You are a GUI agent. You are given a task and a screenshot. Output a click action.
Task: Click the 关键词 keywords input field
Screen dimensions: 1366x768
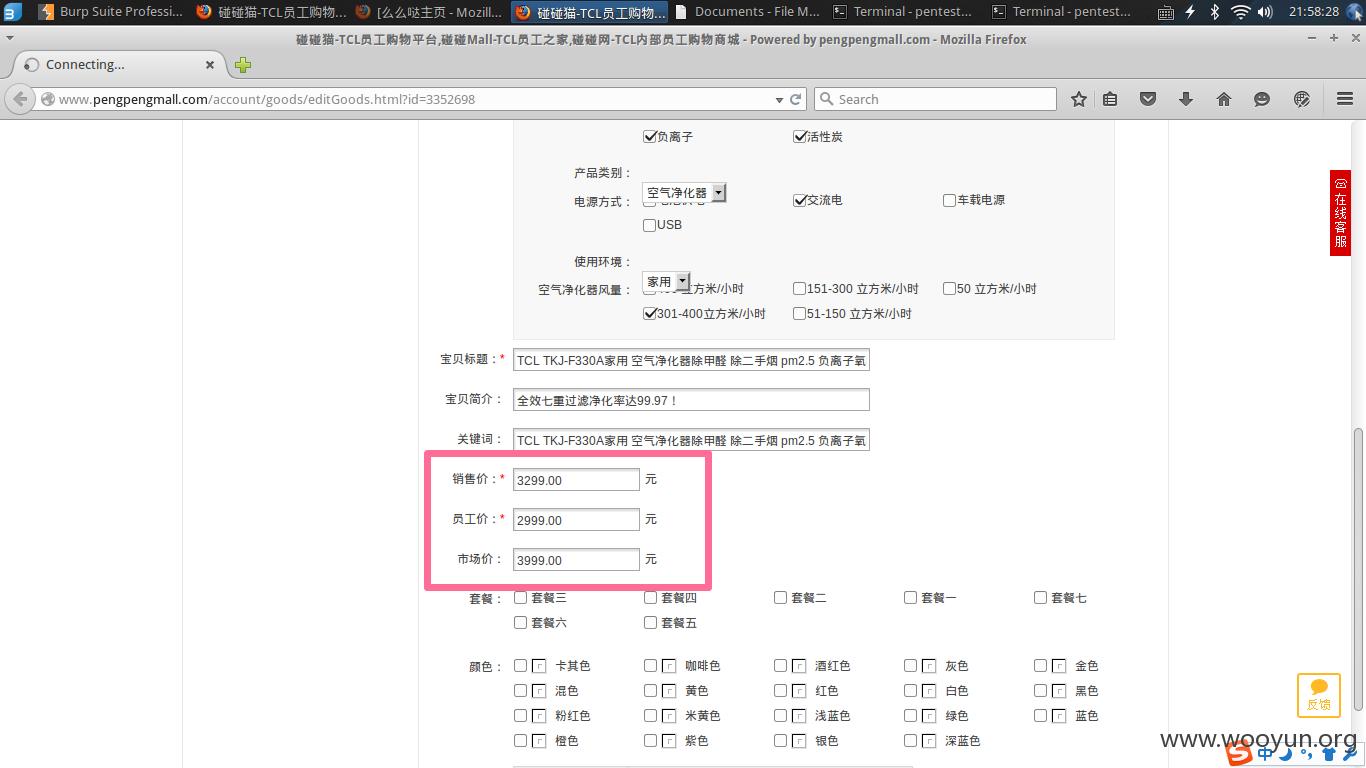[691, 440]
